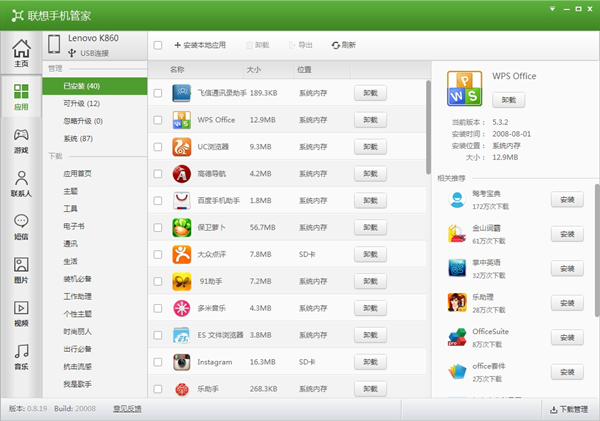Click 56.7MB size of 保卫萝卜

262,227
